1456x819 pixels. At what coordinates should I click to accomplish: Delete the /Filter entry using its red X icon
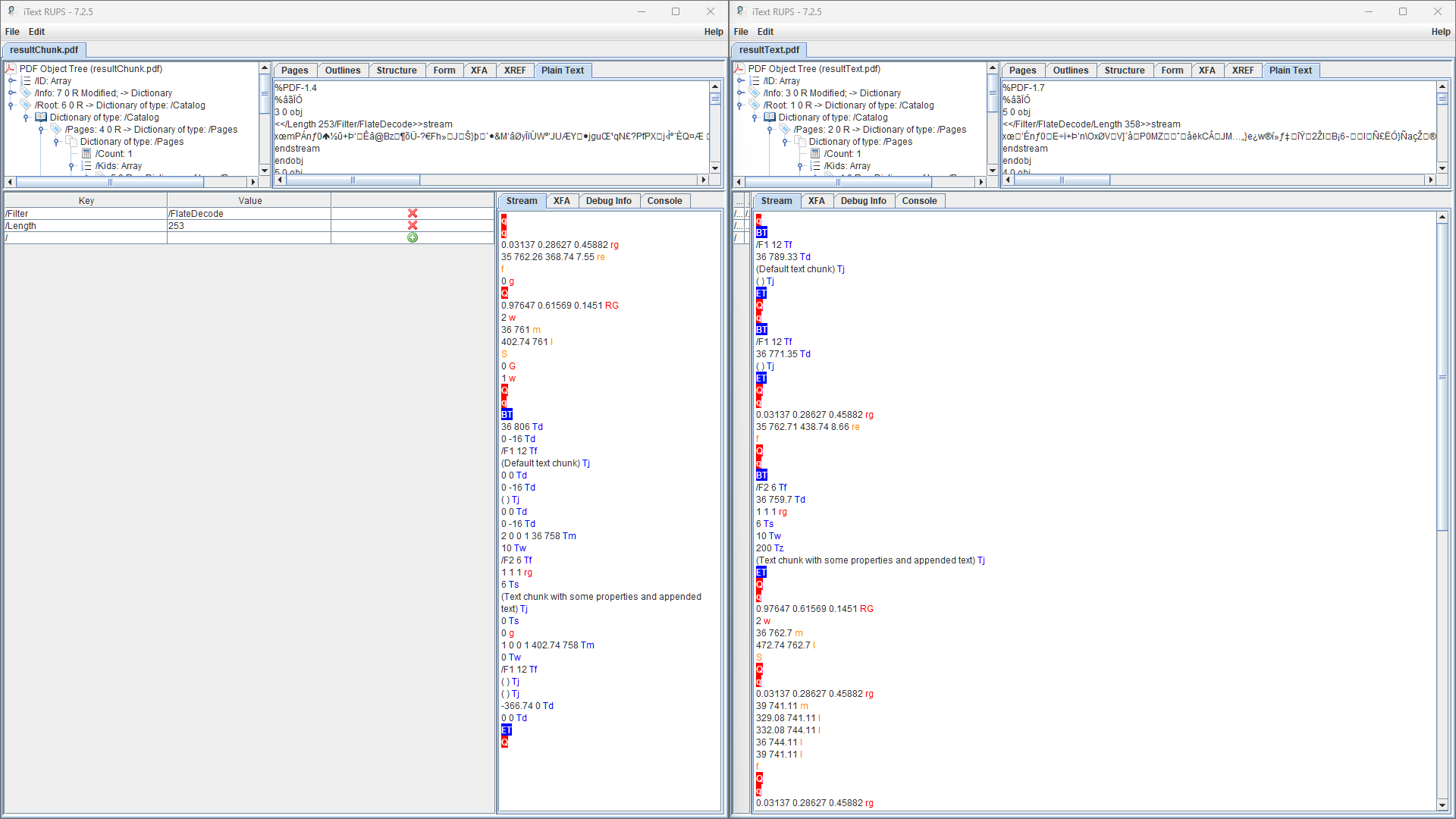coord(413,214)
